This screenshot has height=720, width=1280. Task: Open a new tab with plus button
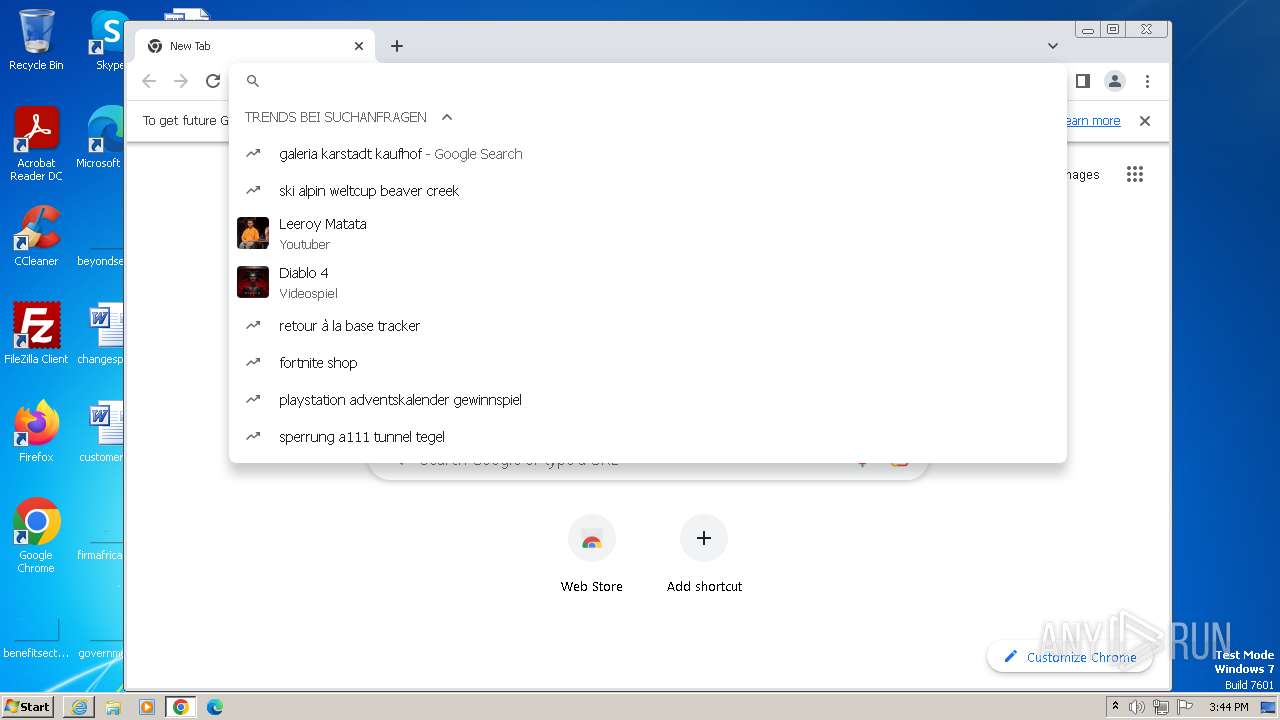pos(397,46)
